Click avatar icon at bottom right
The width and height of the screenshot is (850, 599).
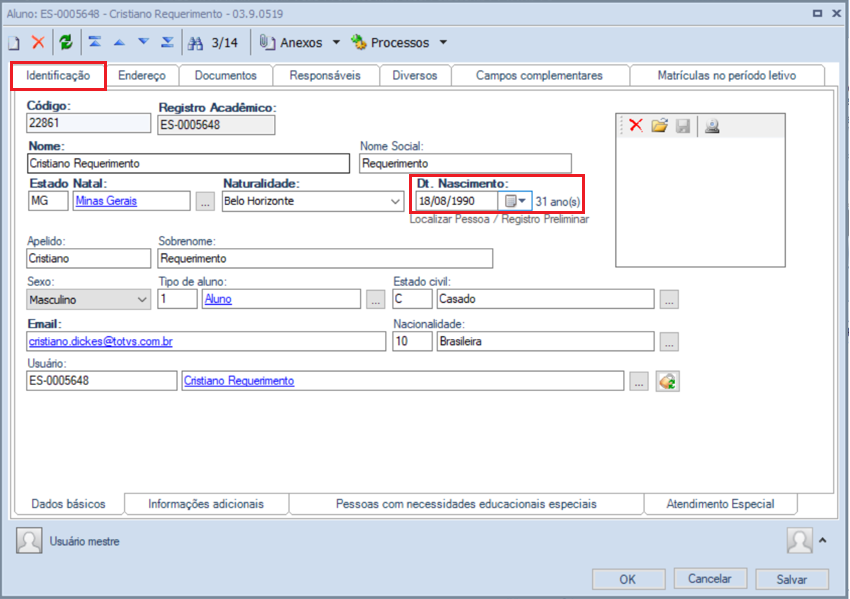(x=800, y=540)
